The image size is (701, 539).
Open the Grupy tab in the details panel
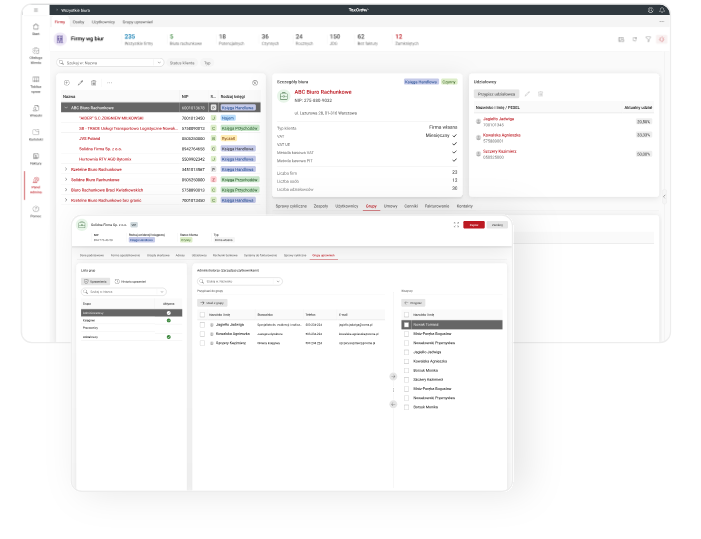click(x=370, y=204)
